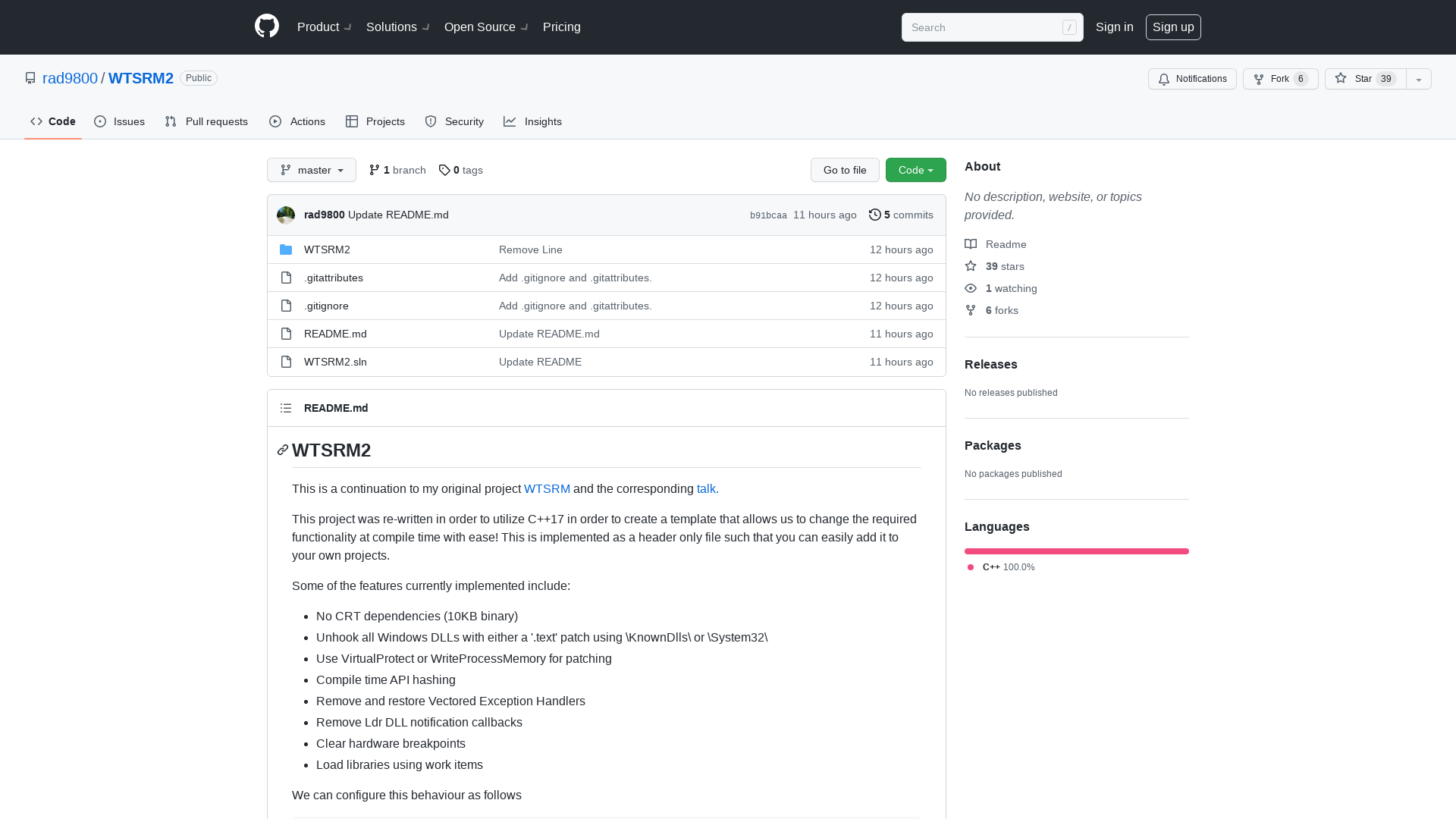The width and height of the screenshot is (1456, 819).
Task: Open commit hash b91bcaa
Action: click(768, 215)
